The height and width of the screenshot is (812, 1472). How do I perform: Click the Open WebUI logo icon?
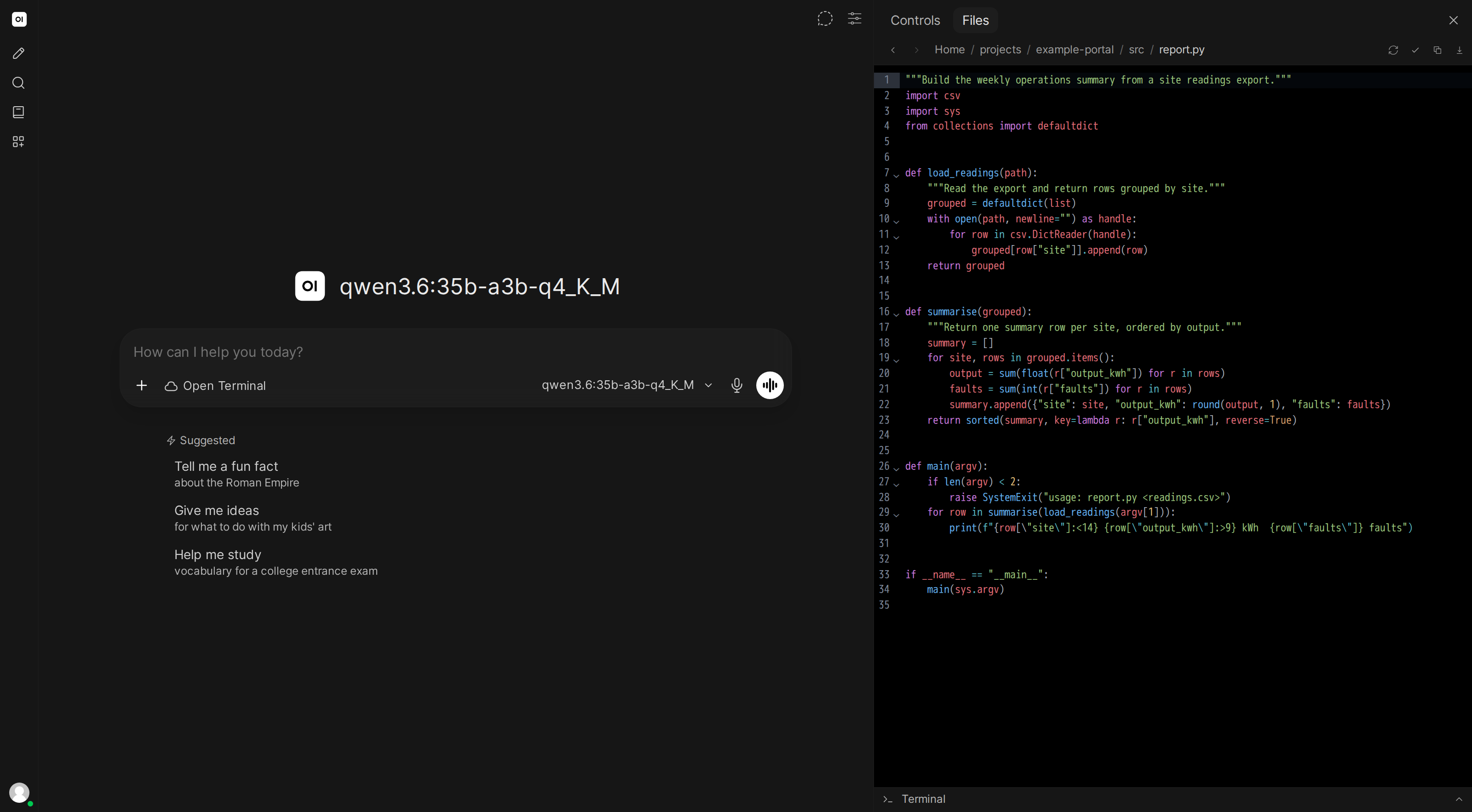pos(19,19)
